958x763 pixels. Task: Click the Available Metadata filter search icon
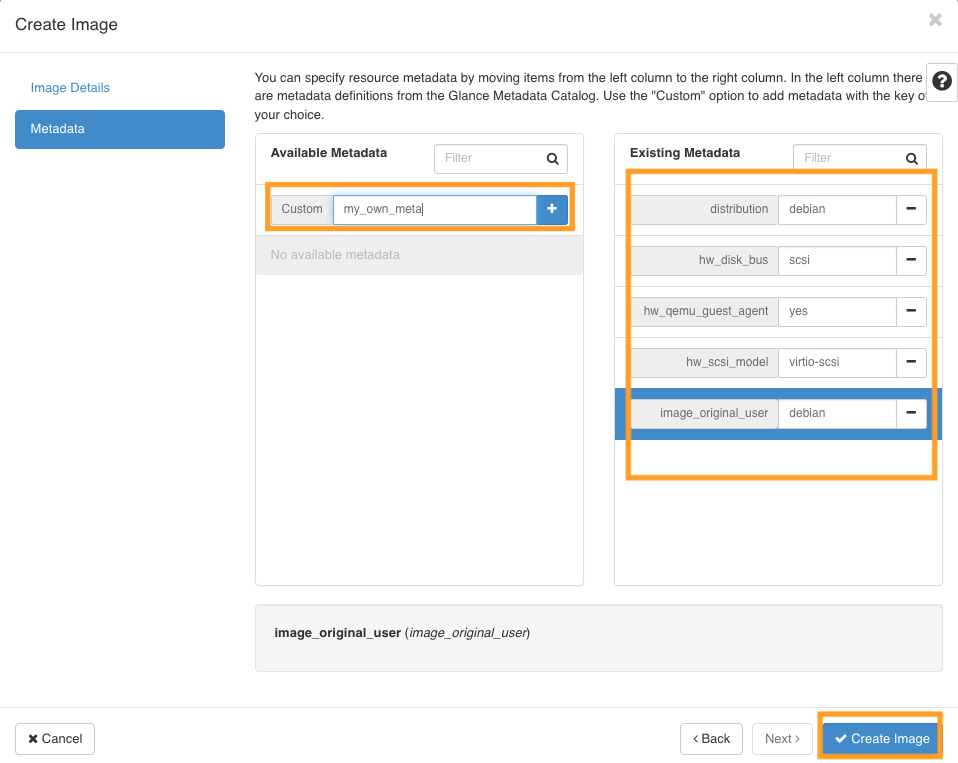pos(553,158)
